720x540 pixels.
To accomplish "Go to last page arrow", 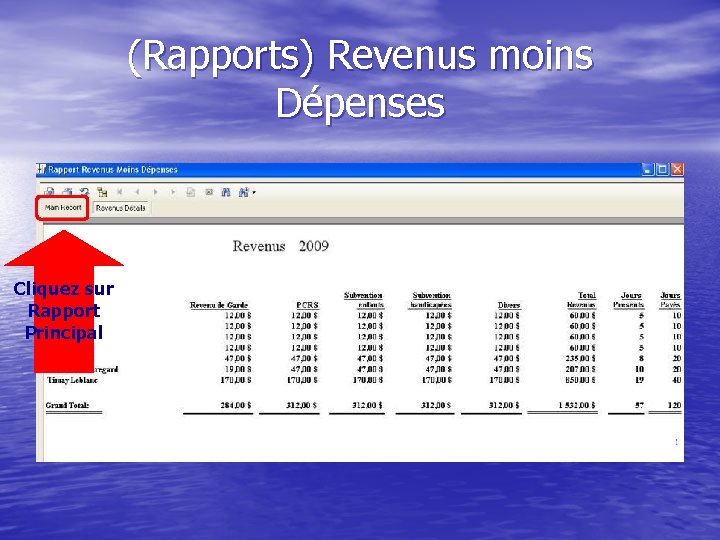I will pos(173,192).
